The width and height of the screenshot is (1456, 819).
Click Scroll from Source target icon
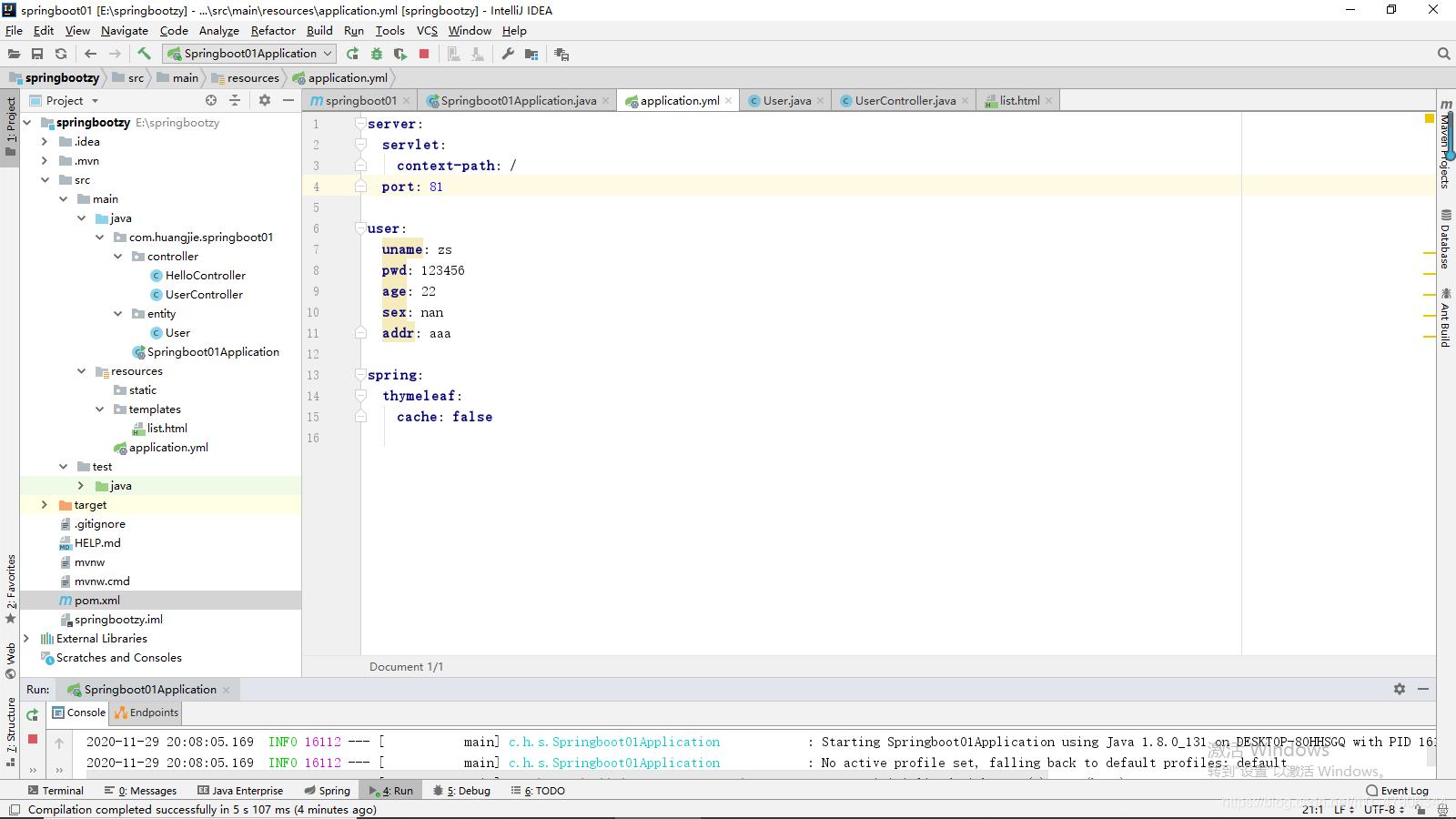[x=211, y=100]
